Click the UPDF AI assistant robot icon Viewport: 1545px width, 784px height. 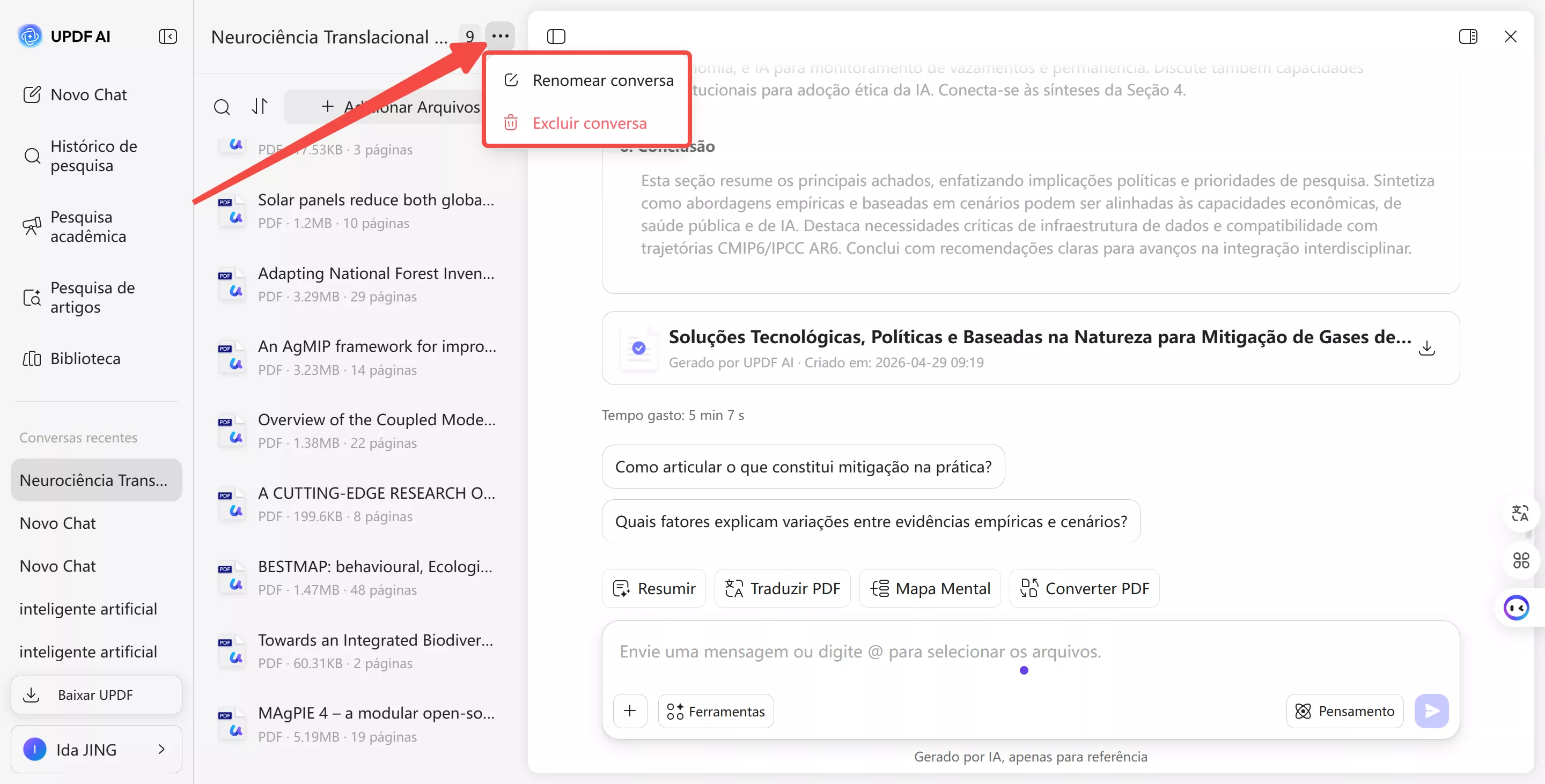(1516, 608)
